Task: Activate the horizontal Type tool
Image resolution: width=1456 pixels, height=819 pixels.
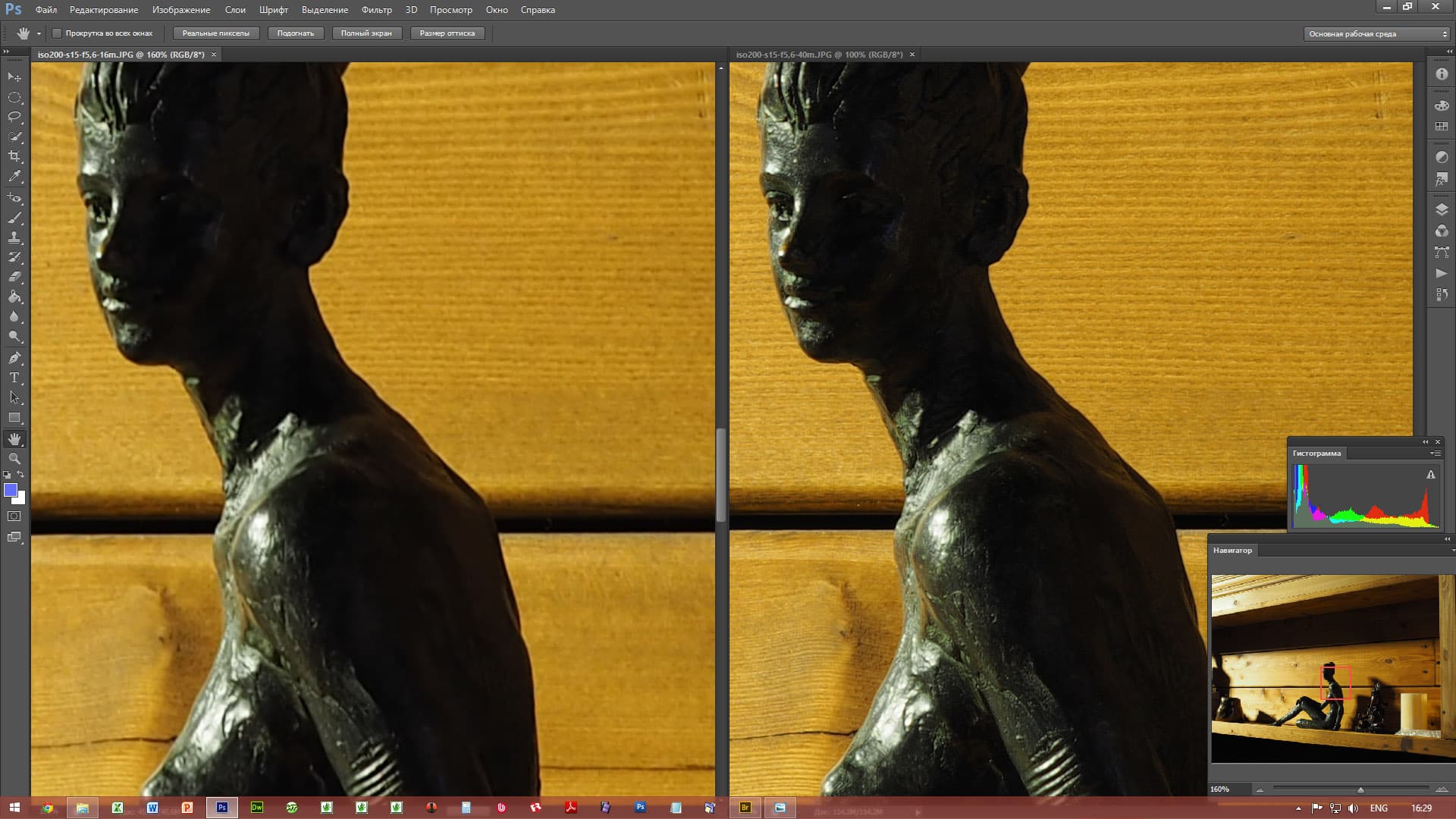Action: (x=14, y=378)
